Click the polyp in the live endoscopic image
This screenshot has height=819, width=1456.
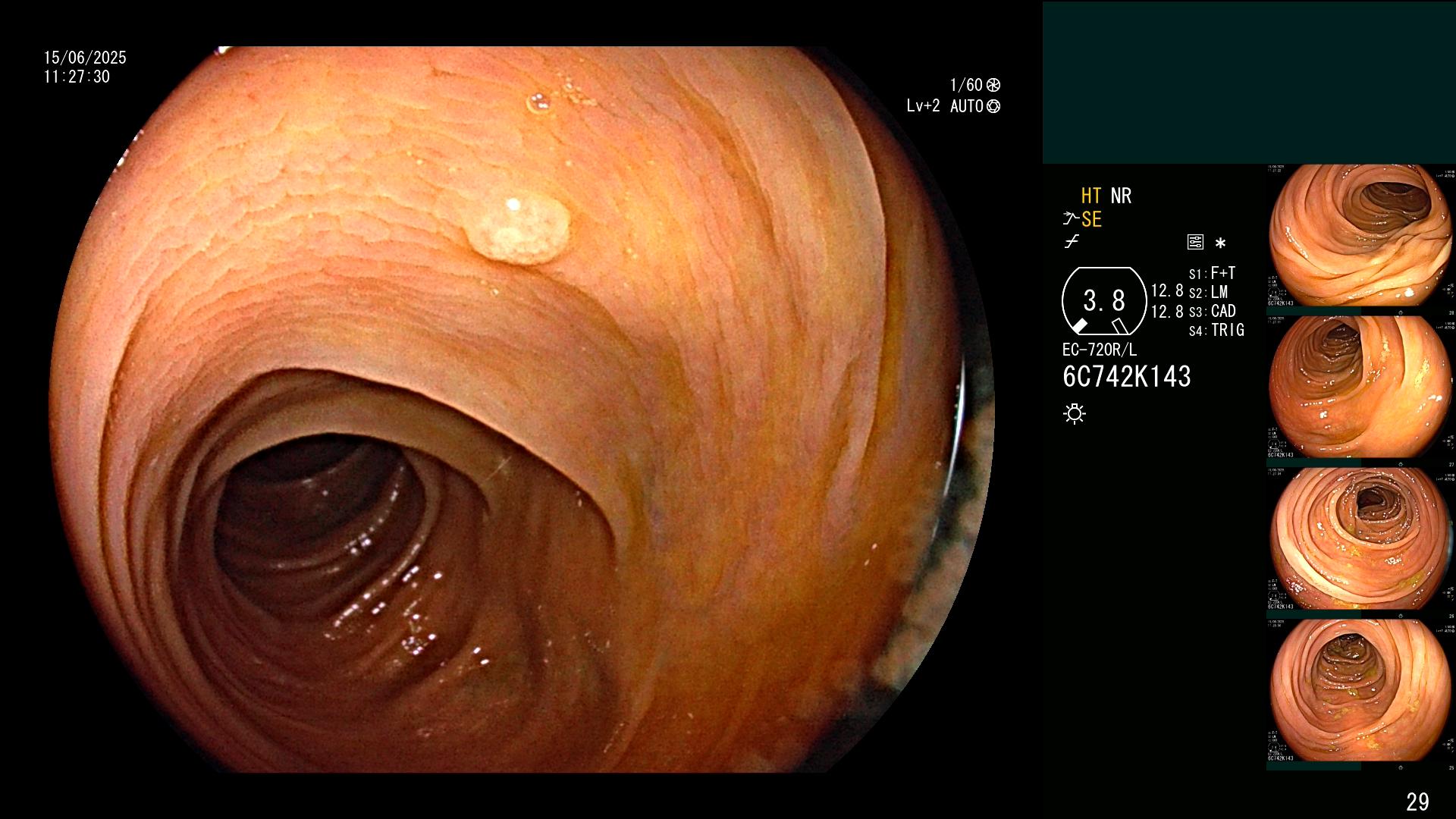519,226
